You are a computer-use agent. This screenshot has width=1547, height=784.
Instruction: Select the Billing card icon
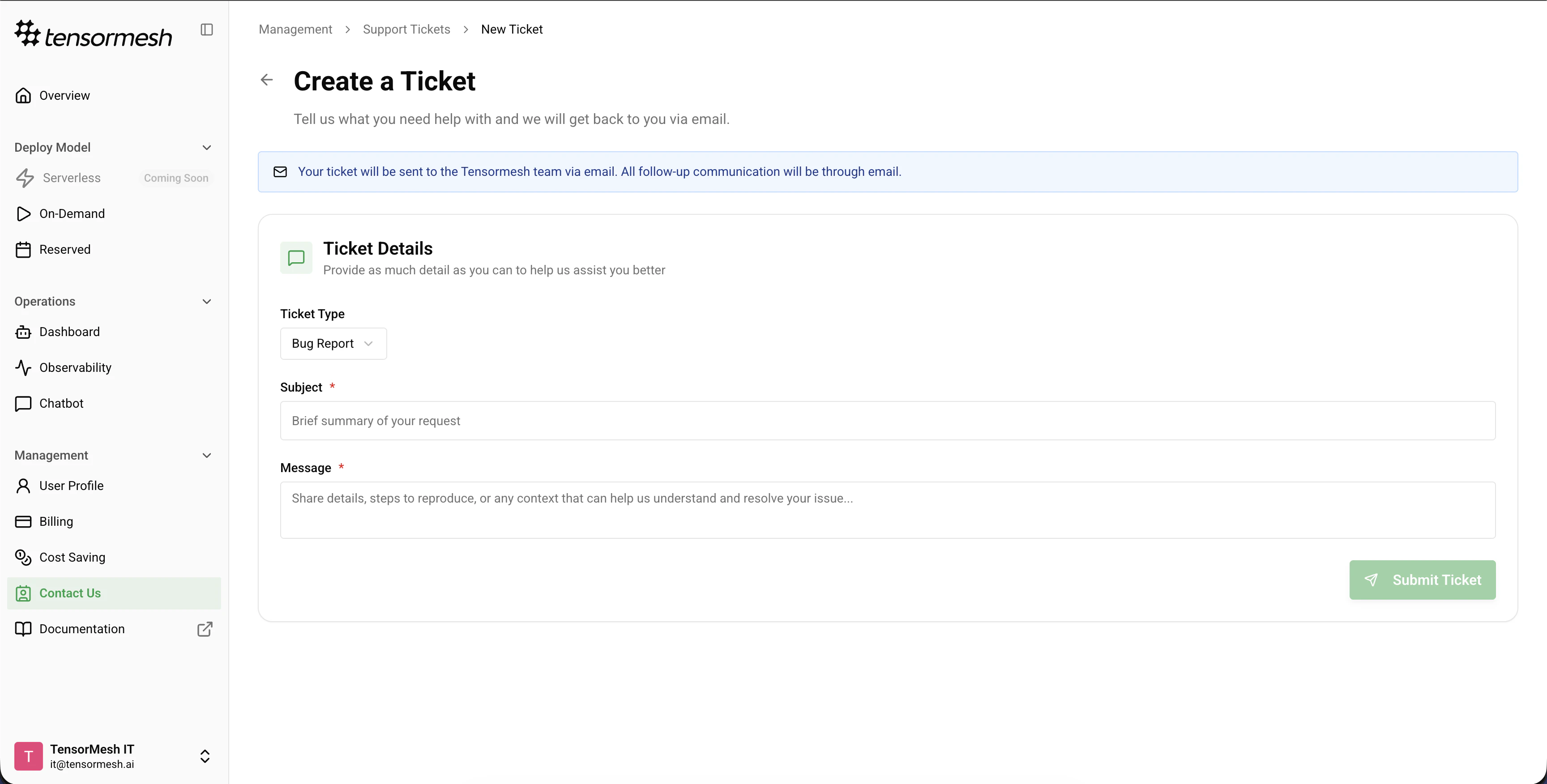(23, 521)
